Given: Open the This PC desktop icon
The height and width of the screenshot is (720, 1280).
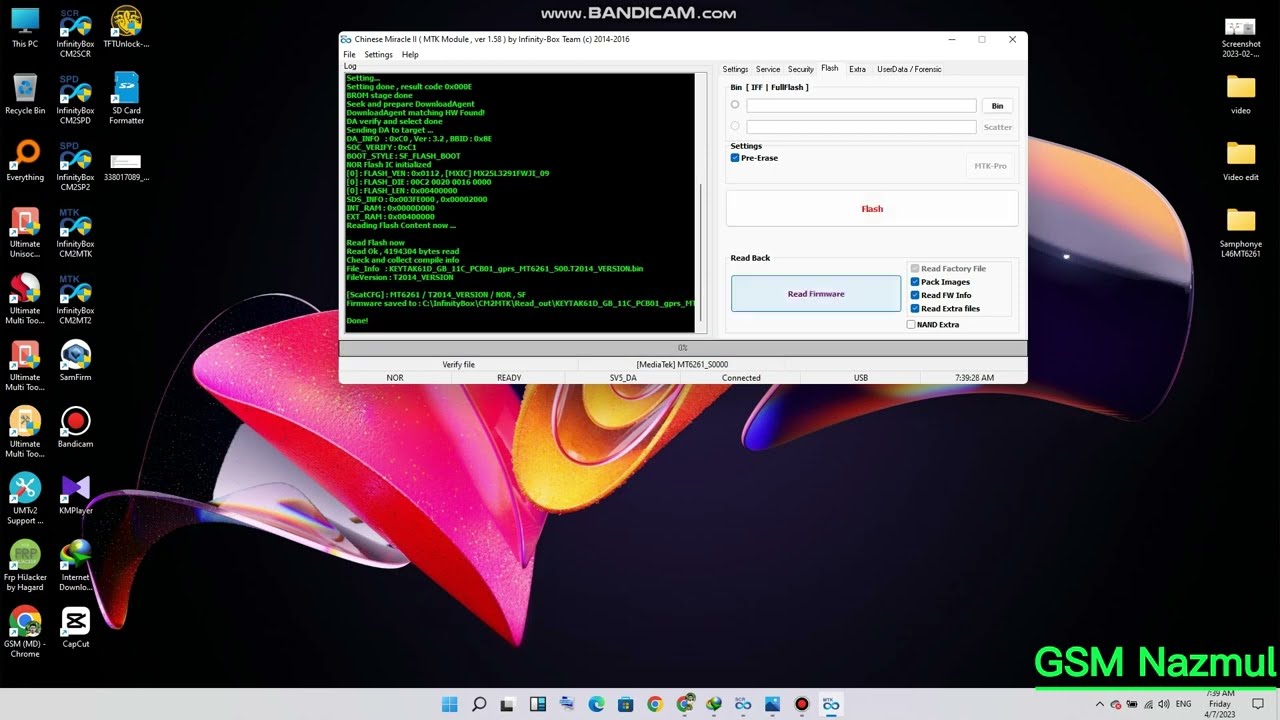Looking at the screenshot, I should (25, 28).
